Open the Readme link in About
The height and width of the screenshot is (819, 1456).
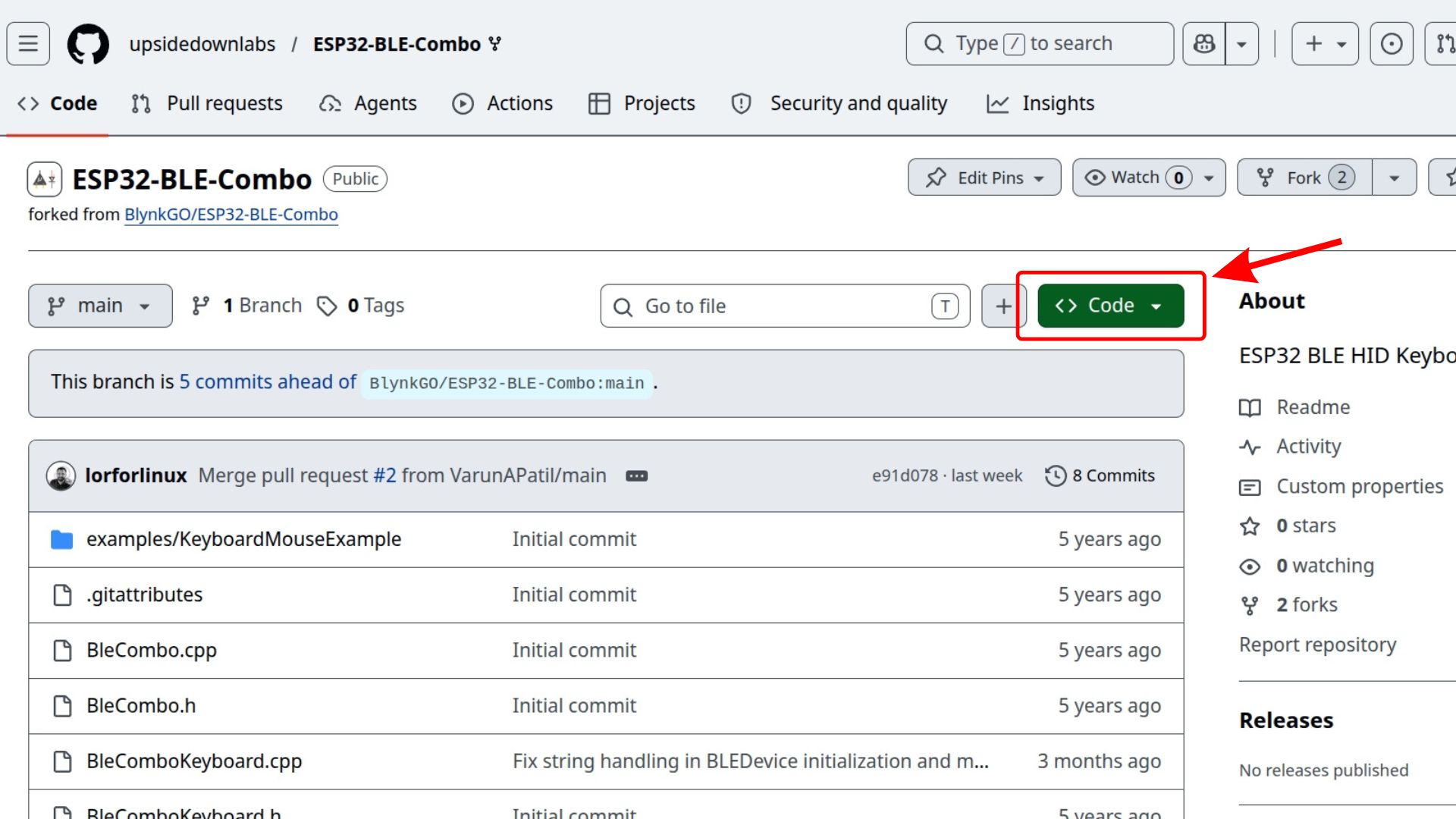(1295, 407)
